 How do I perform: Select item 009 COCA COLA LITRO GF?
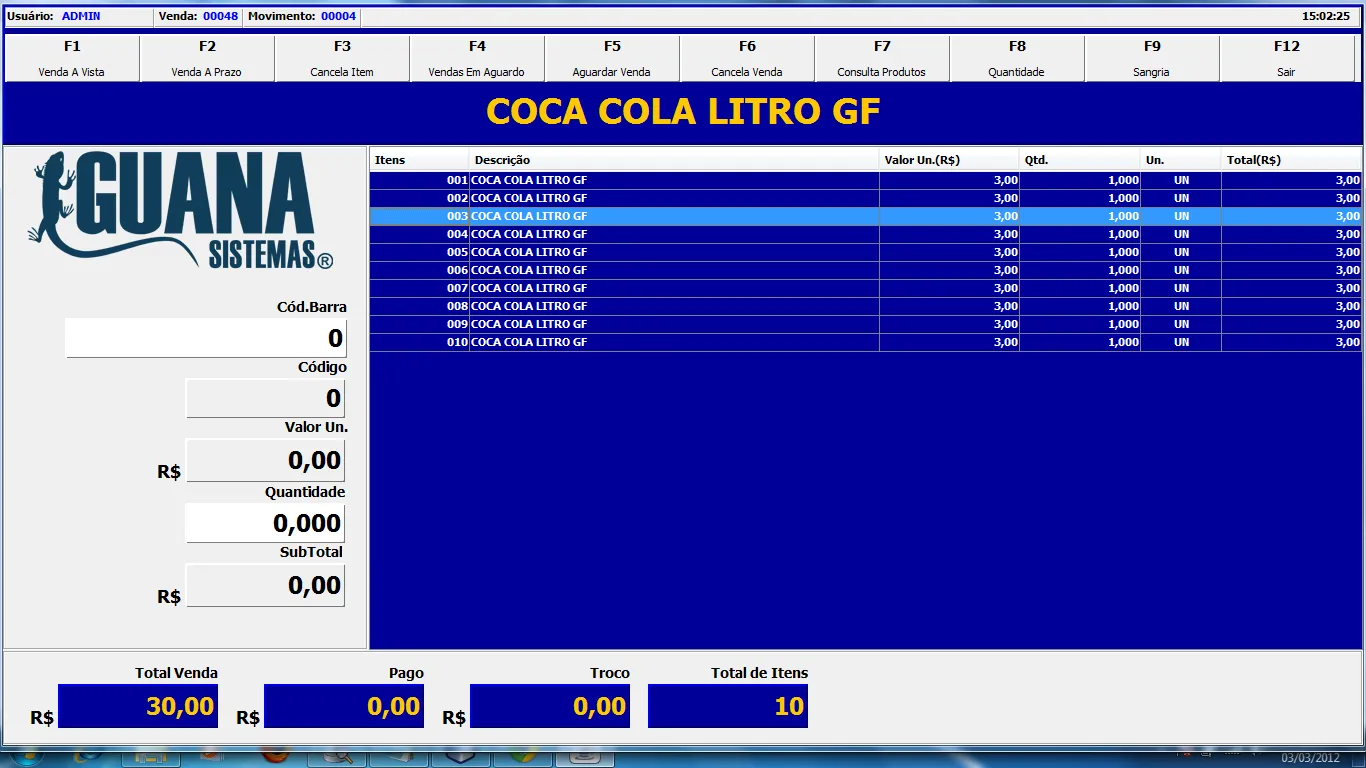[x=866, y=324]
